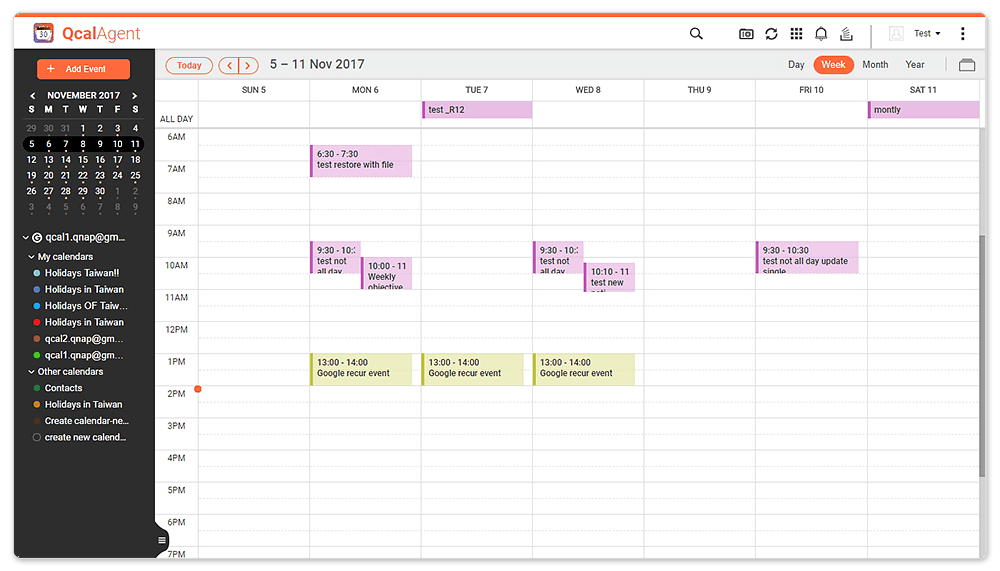
Task: Show next month in mini calendar
Action: tap(135, 96)
